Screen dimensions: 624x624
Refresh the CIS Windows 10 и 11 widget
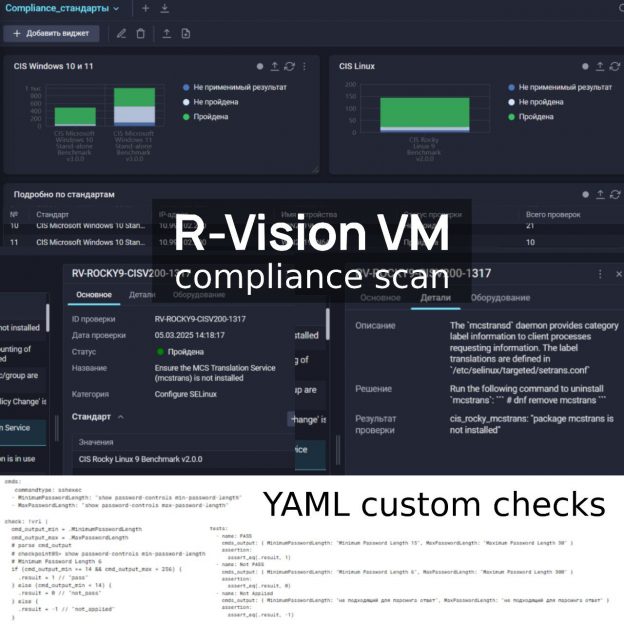289,66
